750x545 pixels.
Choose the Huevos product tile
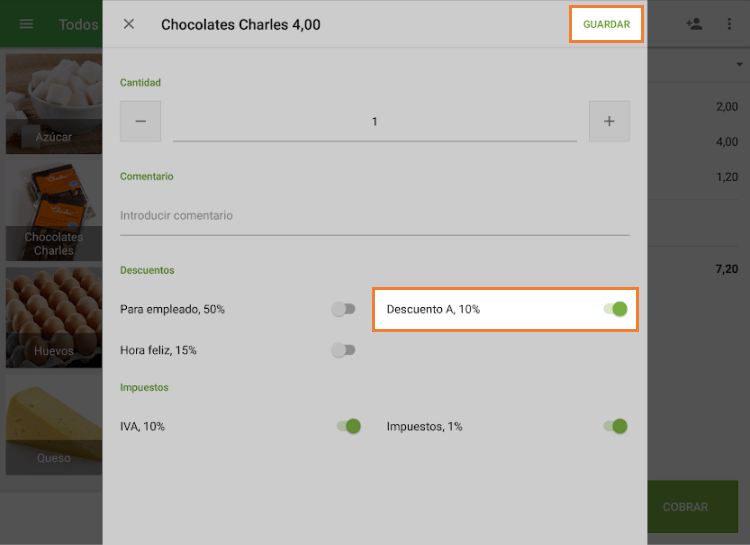click(54, 318)
